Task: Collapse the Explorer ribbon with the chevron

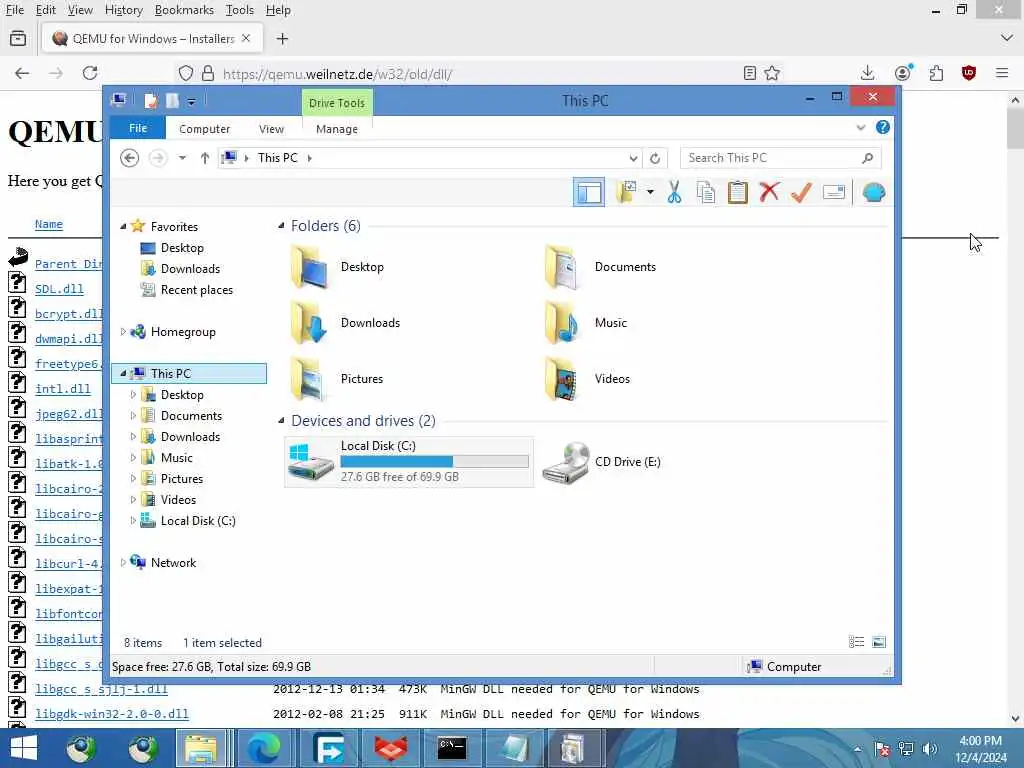Action: click(861, 127)
